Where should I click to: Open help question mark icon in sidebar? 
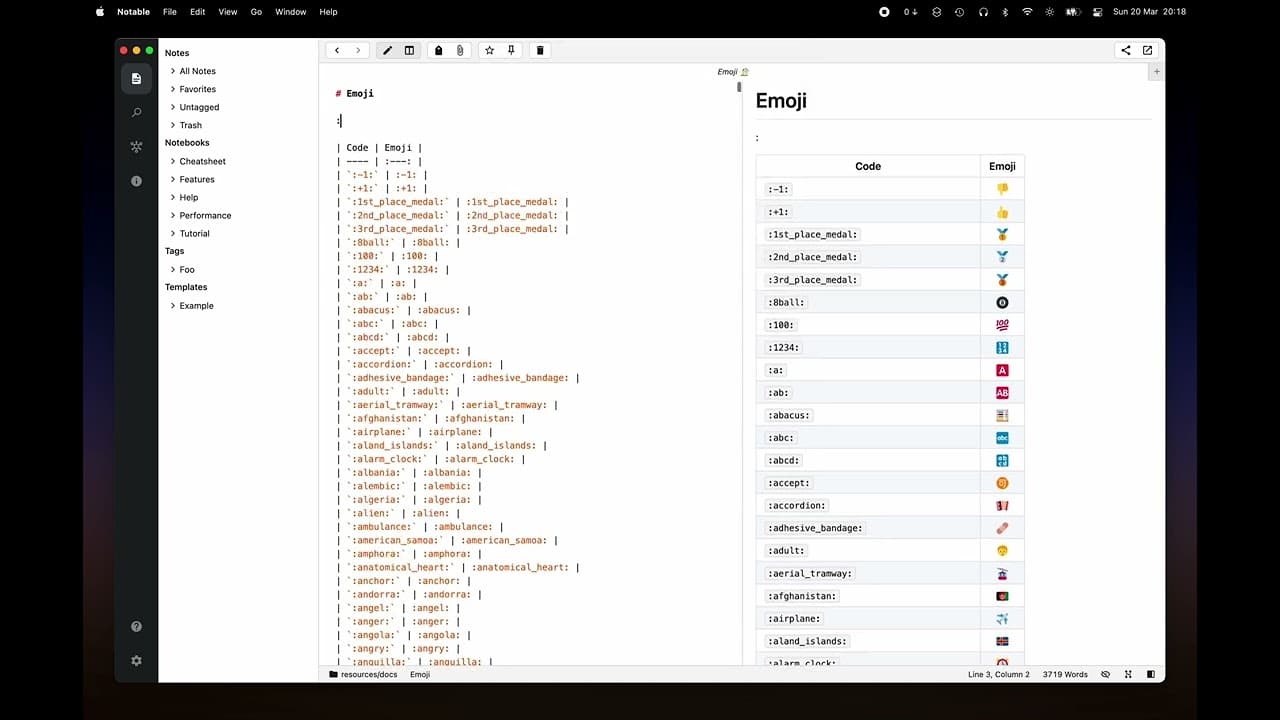[137, 627]
